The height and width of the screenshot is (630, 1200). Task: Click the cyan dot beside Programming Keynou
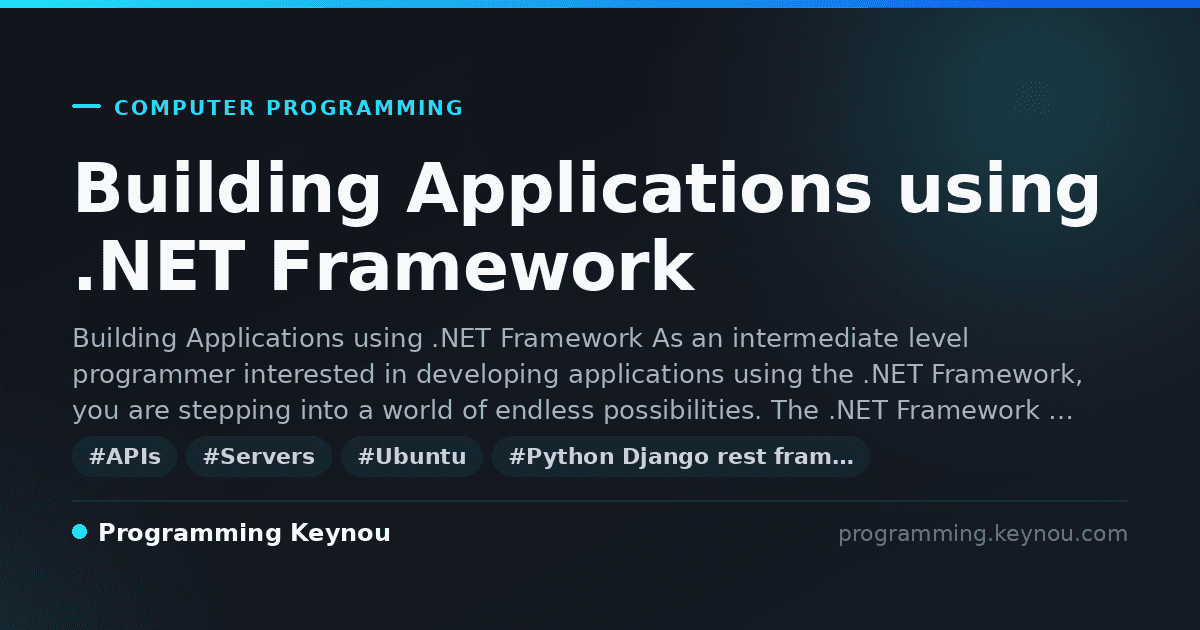tap(80, 532)
